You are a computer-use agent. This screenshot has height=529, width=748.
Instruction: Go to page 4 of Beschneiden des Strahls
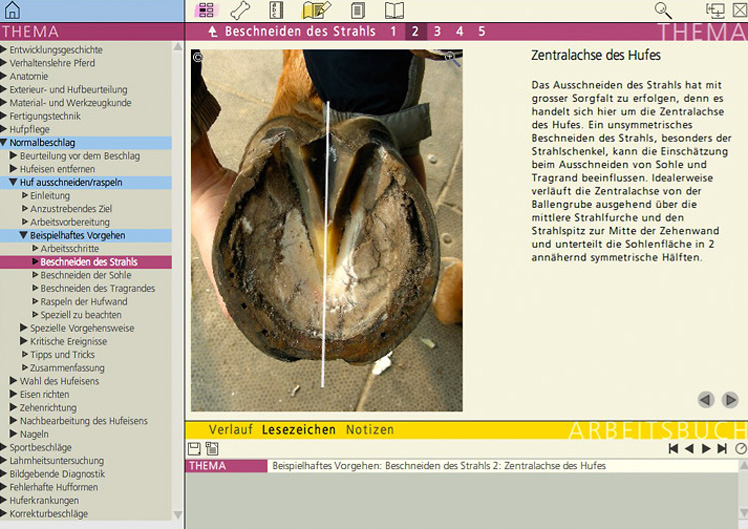[x=459, y=32]
